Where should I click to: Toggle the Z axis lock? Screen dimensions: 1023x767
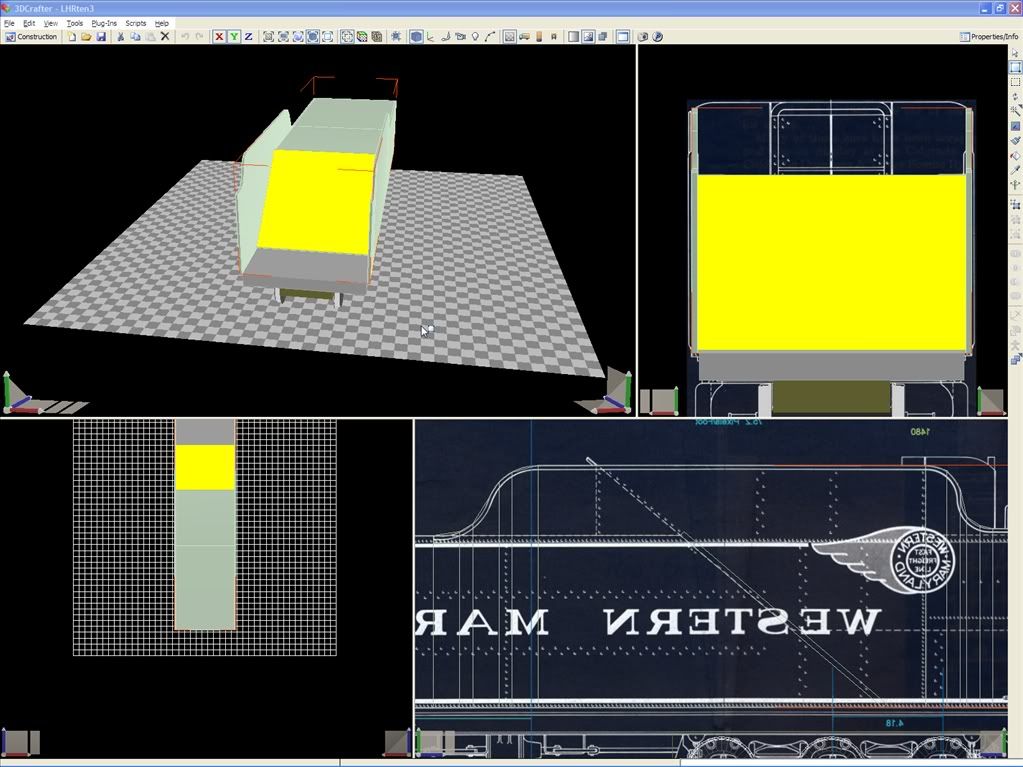[x=249, y=37]
